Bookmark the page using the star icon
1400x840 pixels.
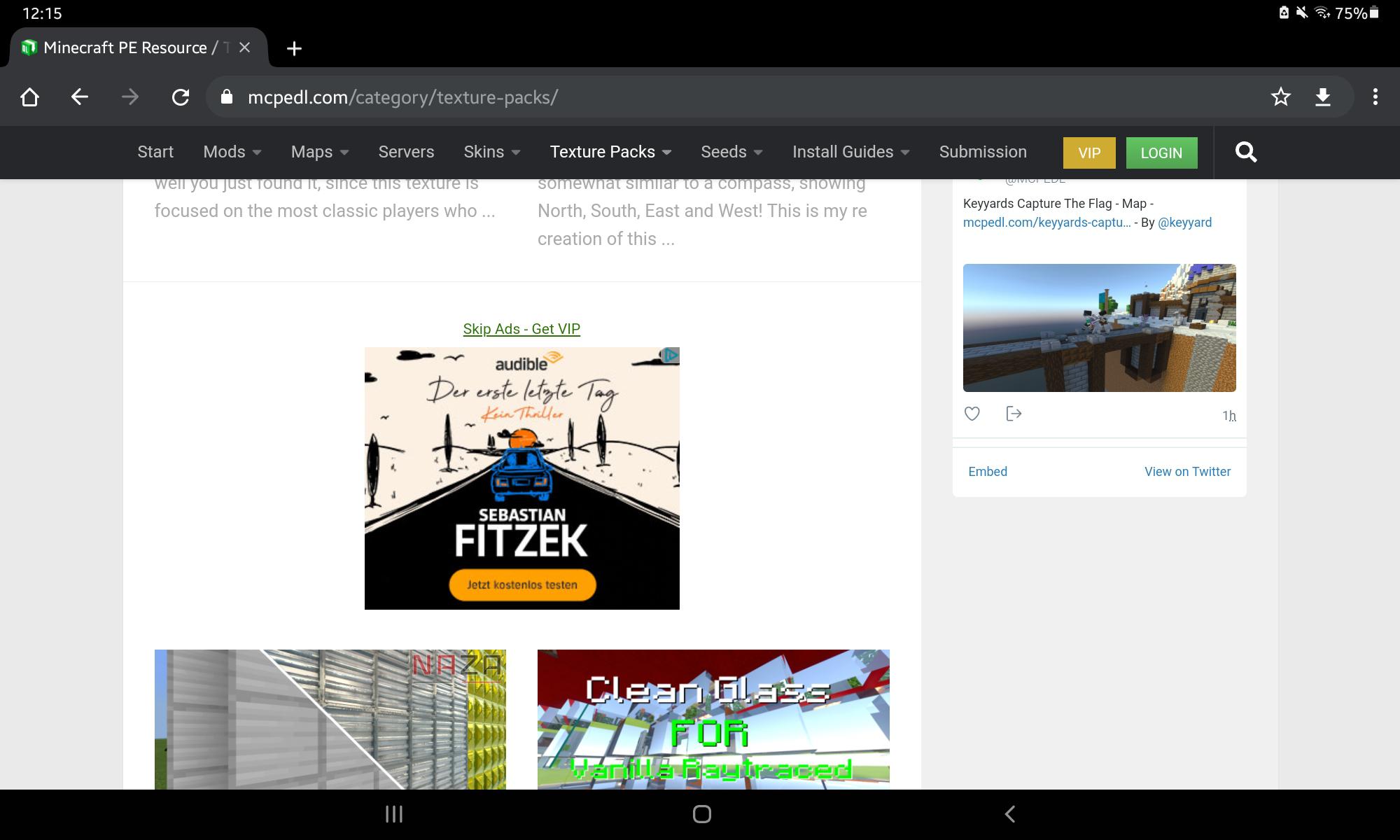coord(1280,97)
